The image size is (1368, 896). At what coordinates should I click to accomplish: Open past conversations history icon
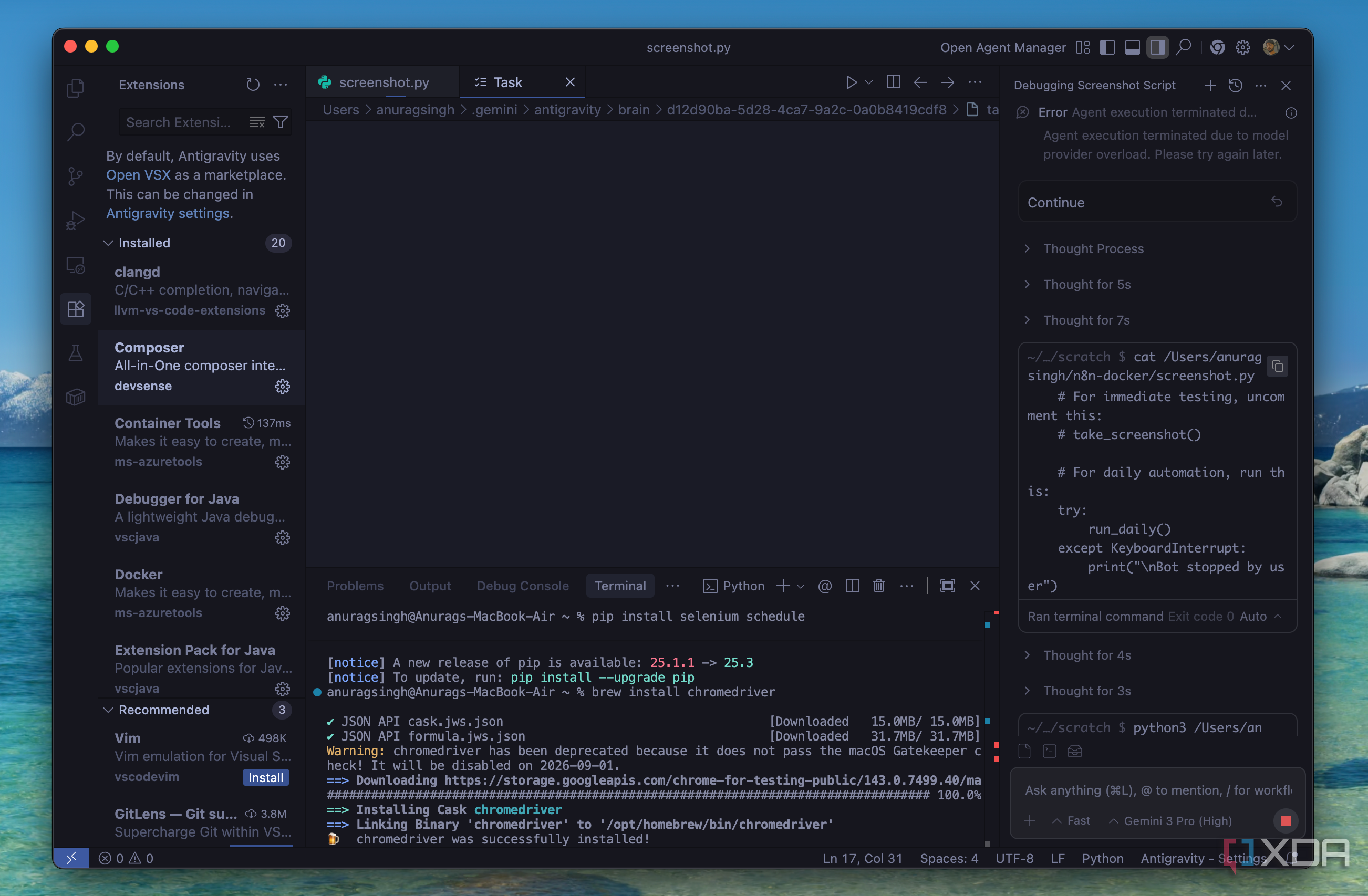point(1235,86)
